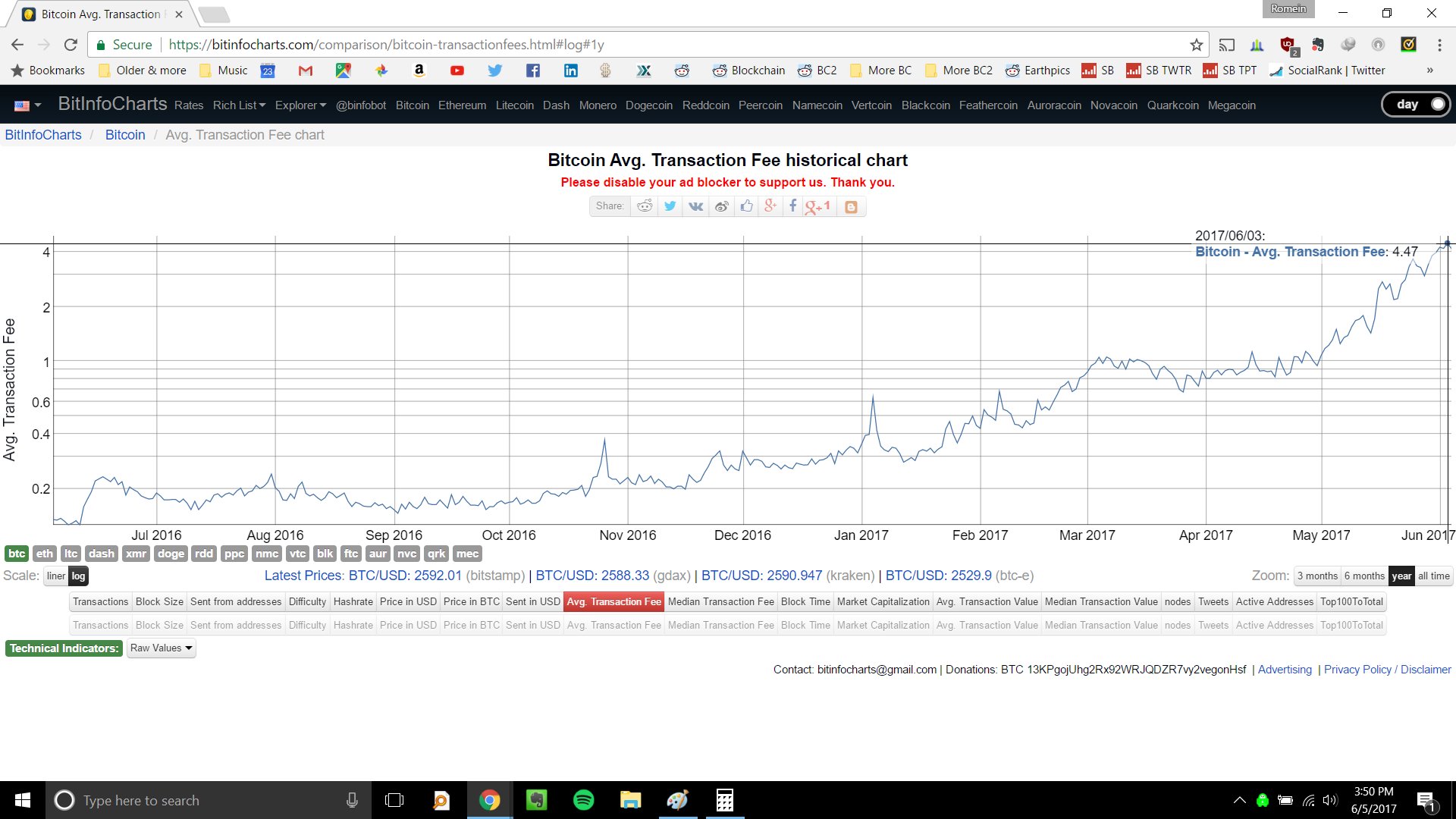
Task: Open Calculator from taskbar
Action: 724,800
